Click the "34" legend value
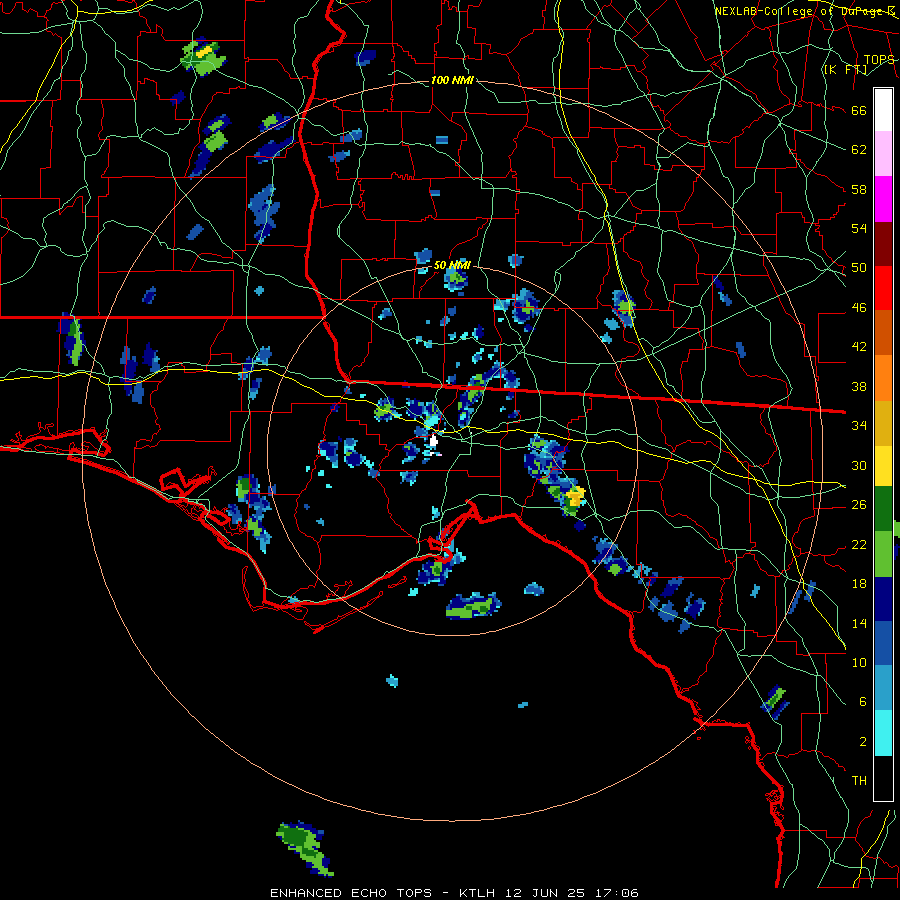900x900 pixels. [859, 426]
